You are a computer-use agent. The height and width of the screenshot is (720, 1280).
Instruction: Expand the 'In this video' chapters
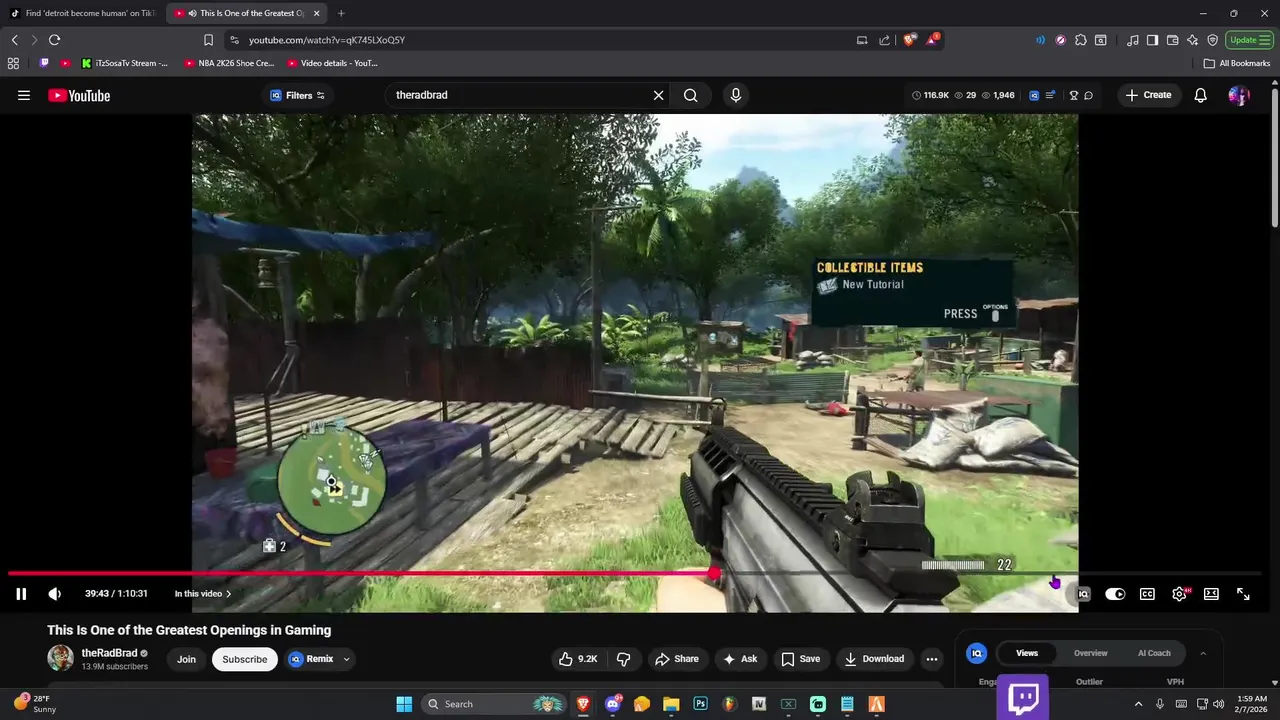coord(203,594)
